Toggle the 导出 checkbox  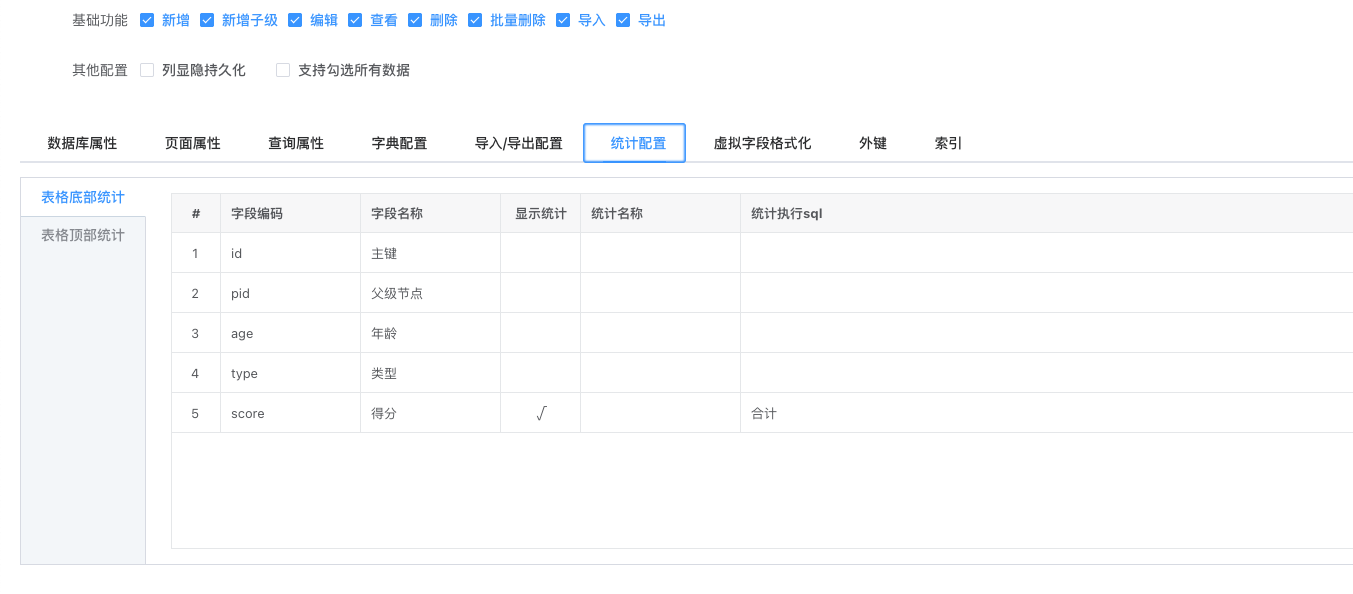tap(623, 20)
